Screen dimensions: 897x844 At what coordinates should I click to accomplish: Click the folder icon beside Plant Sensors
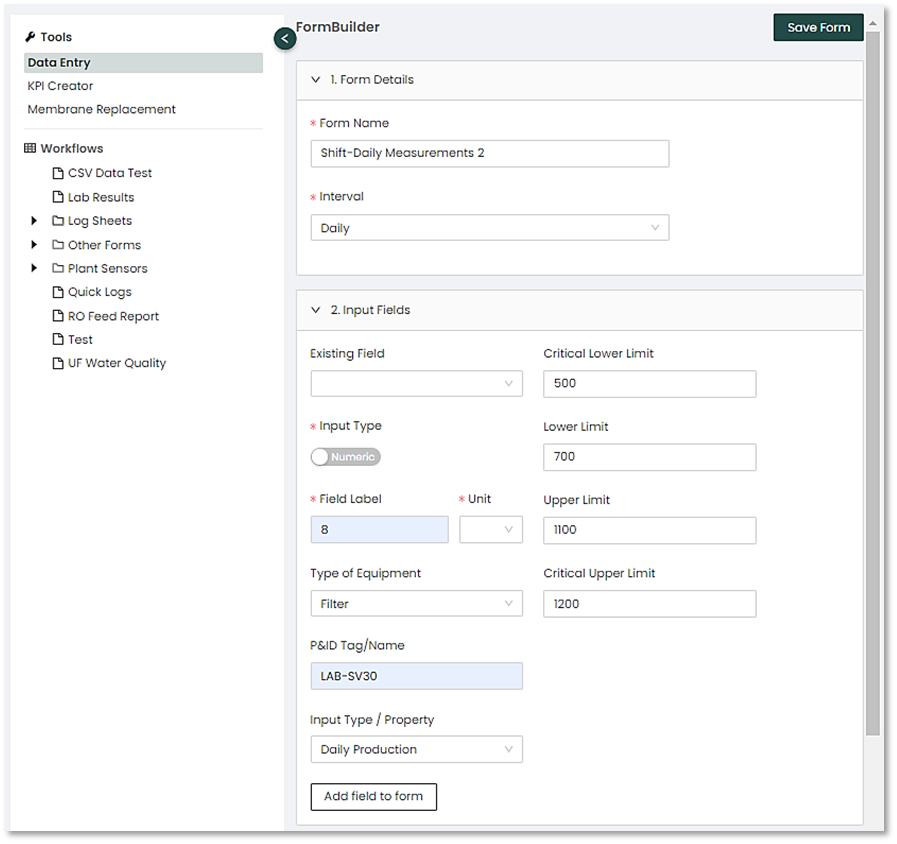point(58,269)
